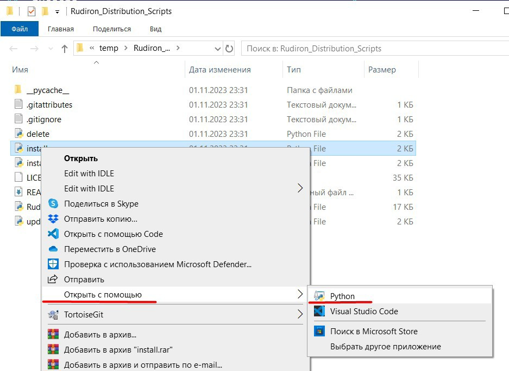This screenshot has width=509, height=371.
Task: Click the Dropbox icon in context menu
Action: [x=53, y=219]
